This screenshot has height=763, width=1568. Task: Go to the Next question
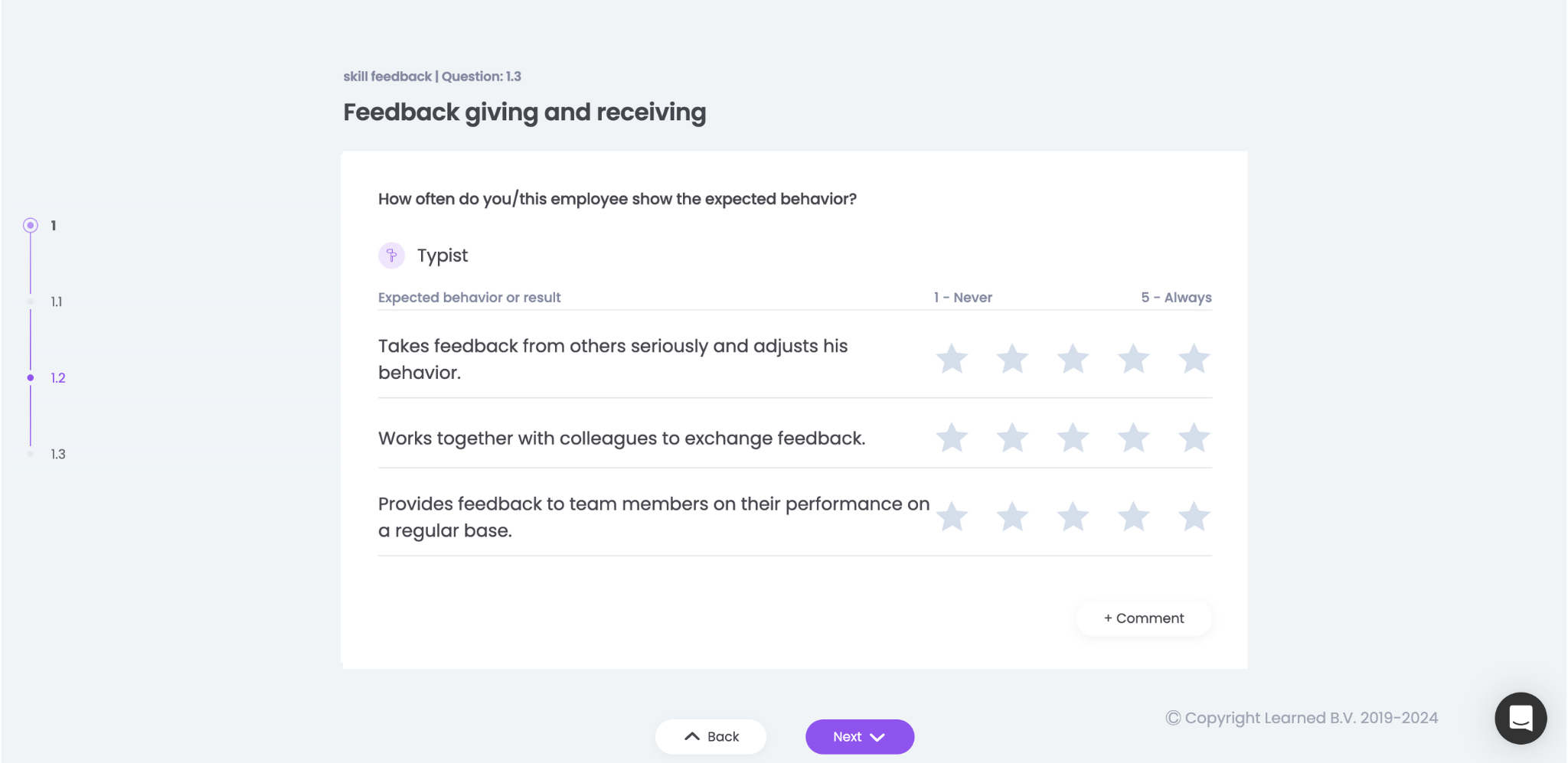coord(859,736)
